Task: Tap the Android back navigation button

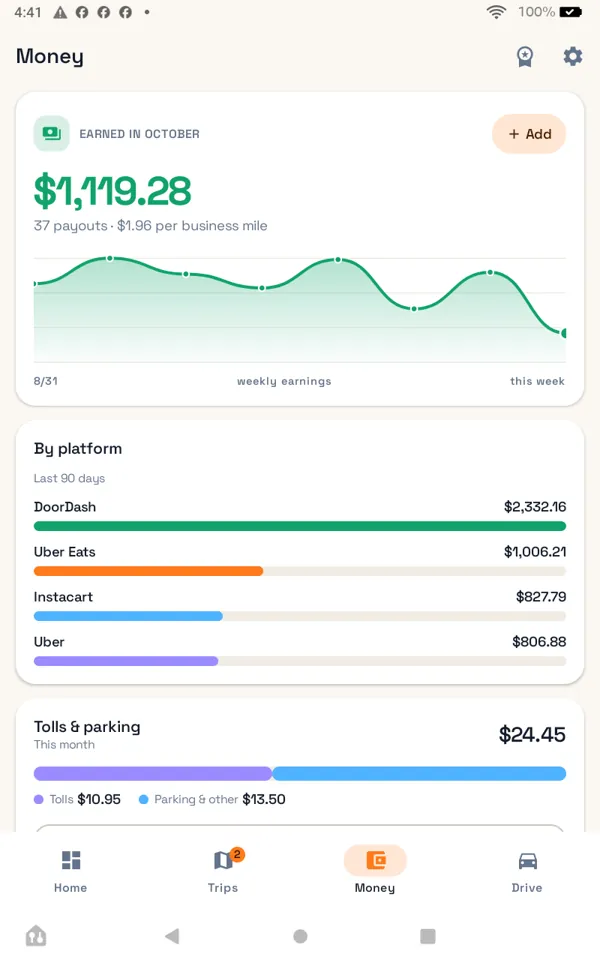Action: [172, 936]
